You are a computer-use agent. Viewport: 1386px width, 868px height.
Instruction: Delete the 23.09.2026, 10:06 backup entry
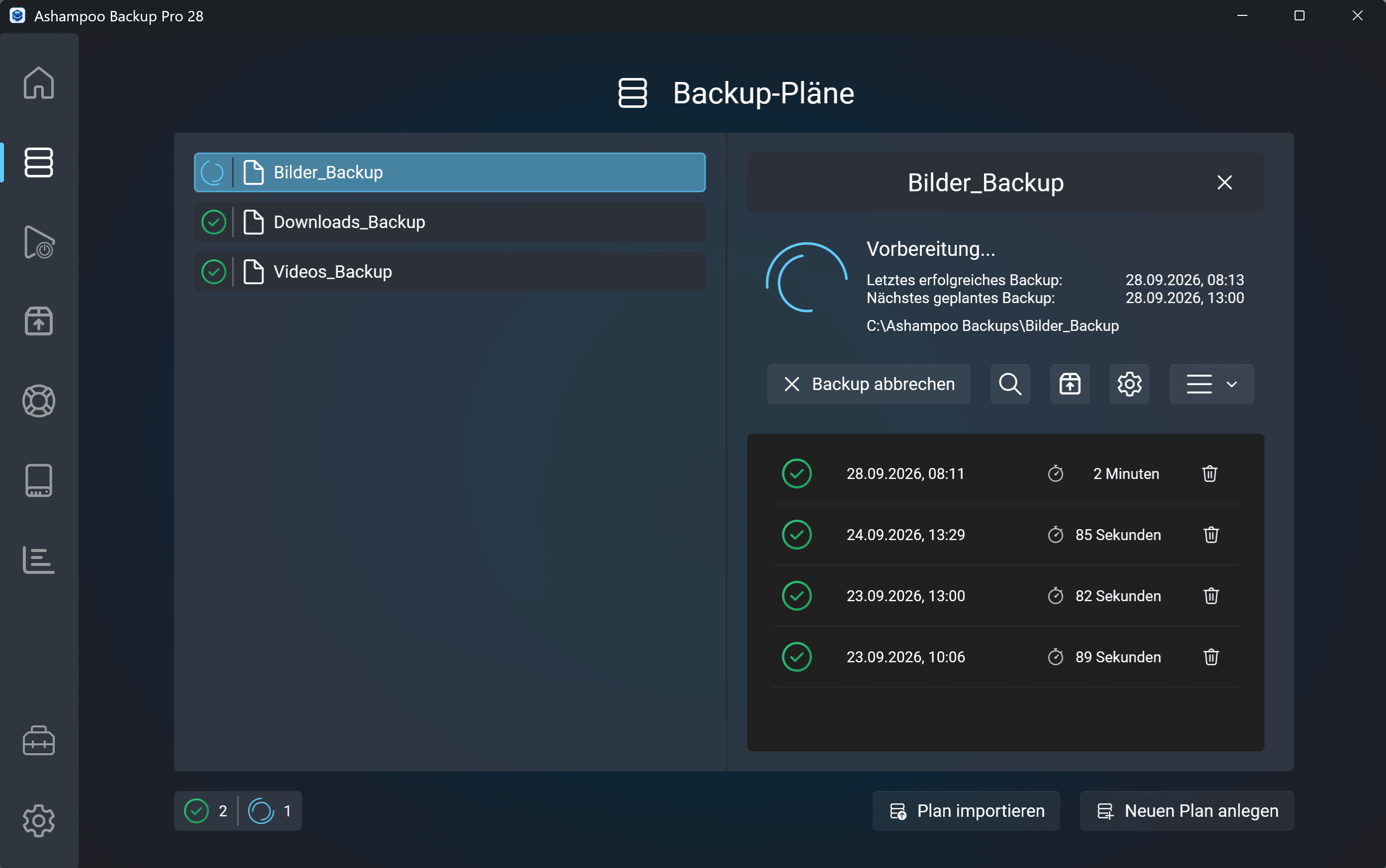1211,657
